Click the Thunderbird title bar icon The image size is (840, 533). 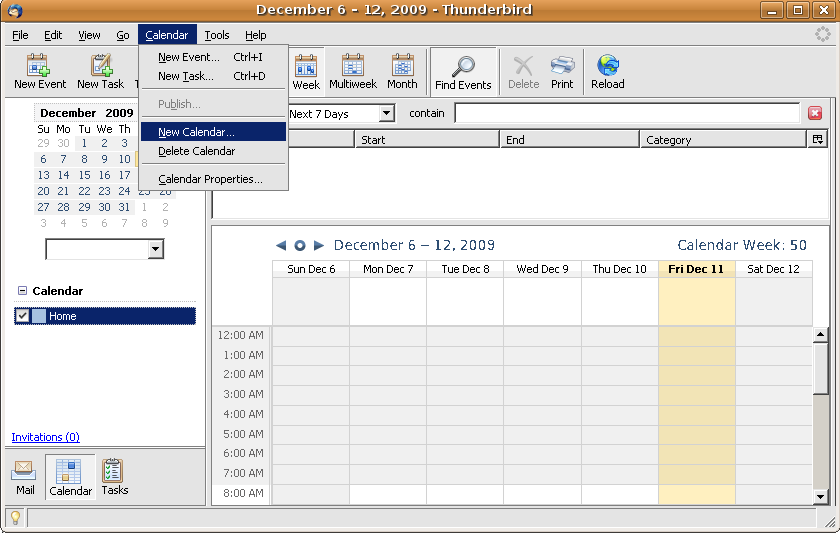(x=14, y=10)
